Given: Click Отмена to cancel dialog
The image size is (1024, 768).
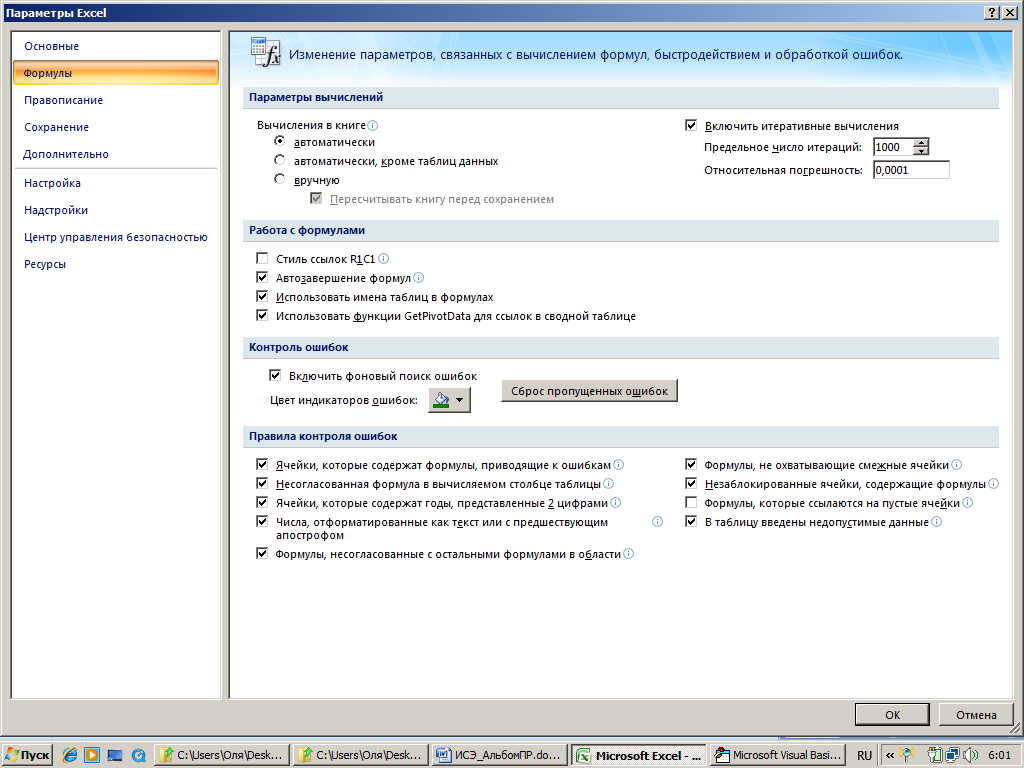Looking at the screenshot, I should [976, 714].
